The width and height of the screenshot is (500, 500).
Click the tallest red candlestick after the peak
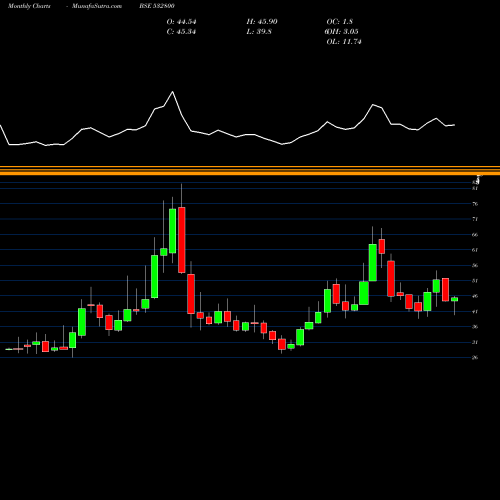(x=182, y=240)
